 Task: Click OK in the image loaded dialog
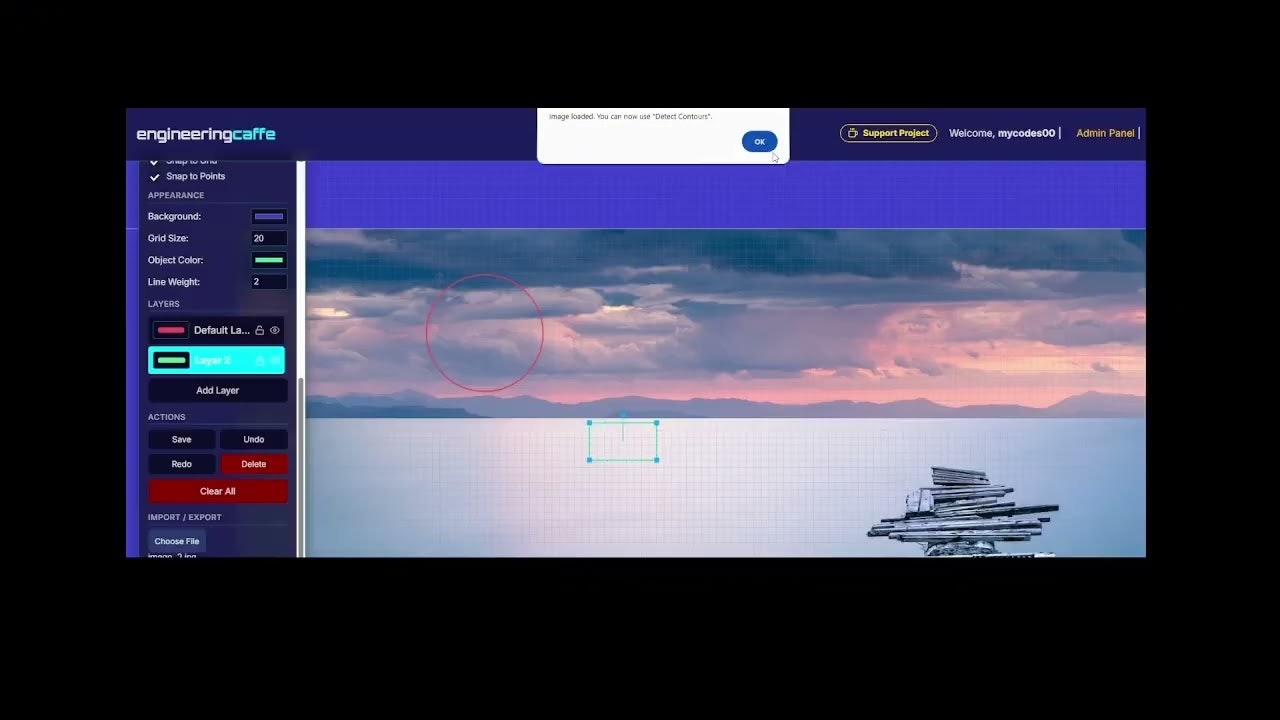tap(759, 141)
